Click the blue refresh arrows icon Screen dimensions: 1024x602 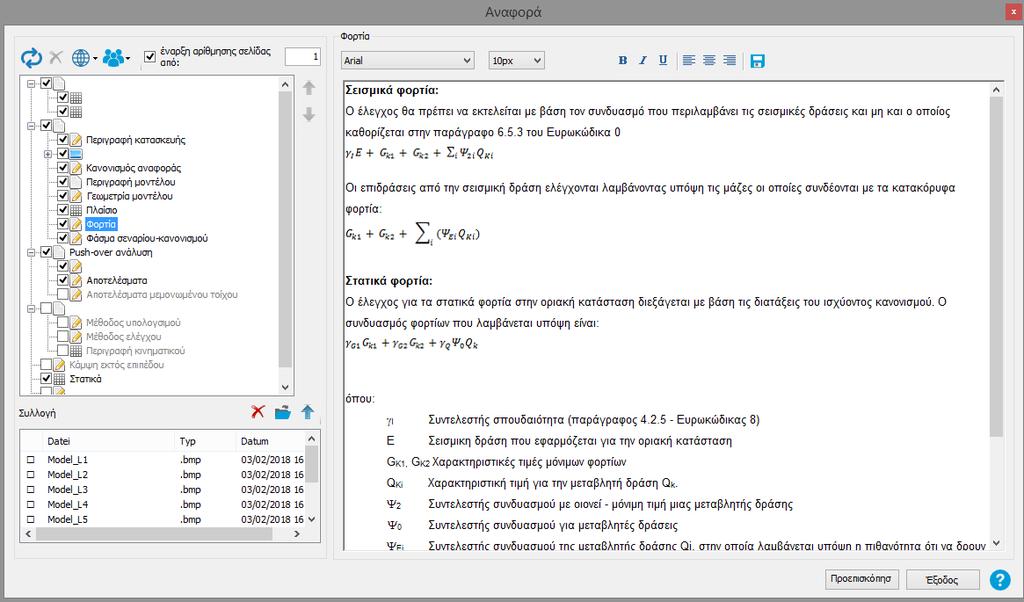(x=31, y=58)
